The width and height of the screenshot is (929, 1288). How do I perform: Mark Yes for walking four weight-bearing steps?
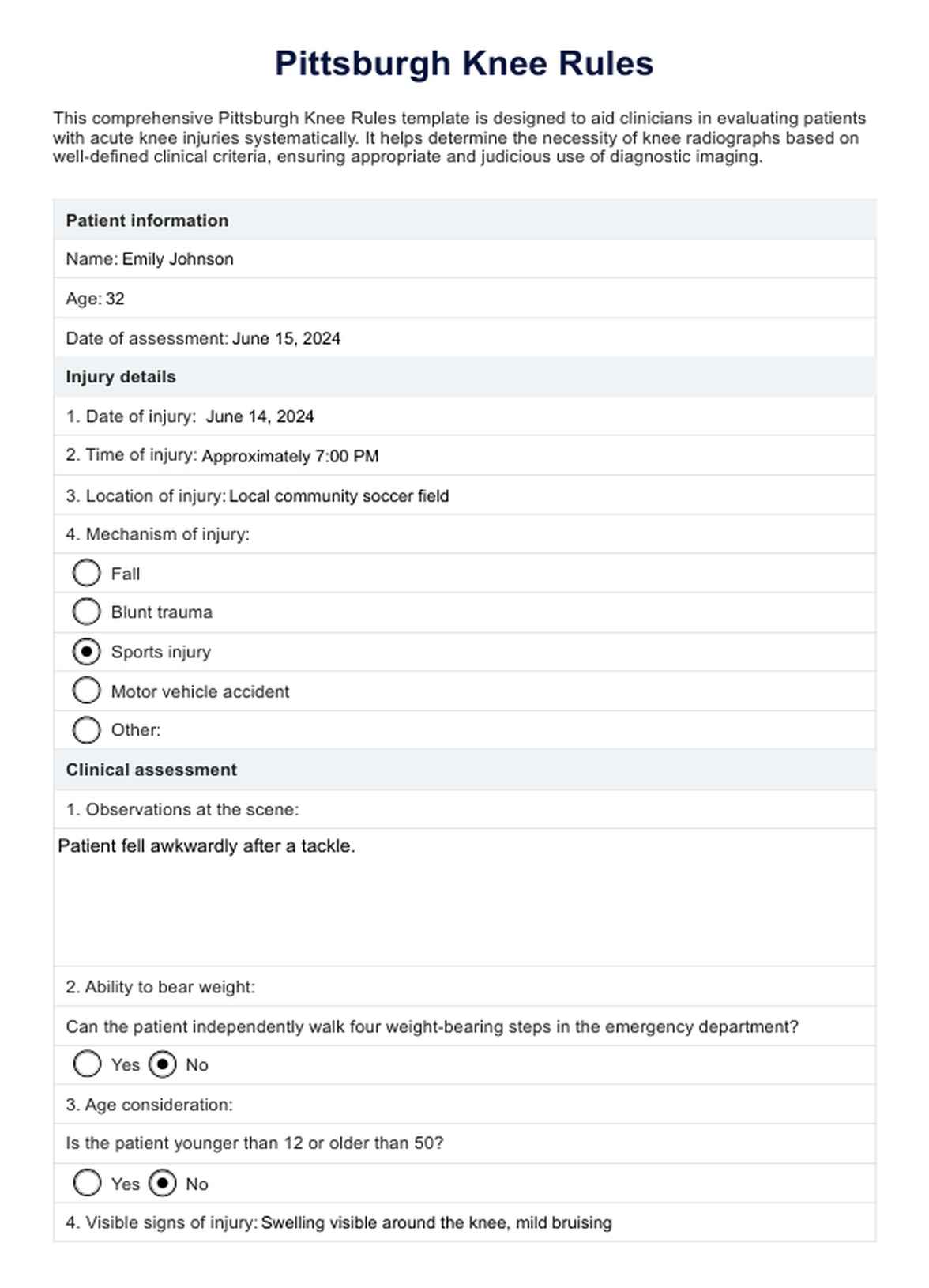point(87,1064)
